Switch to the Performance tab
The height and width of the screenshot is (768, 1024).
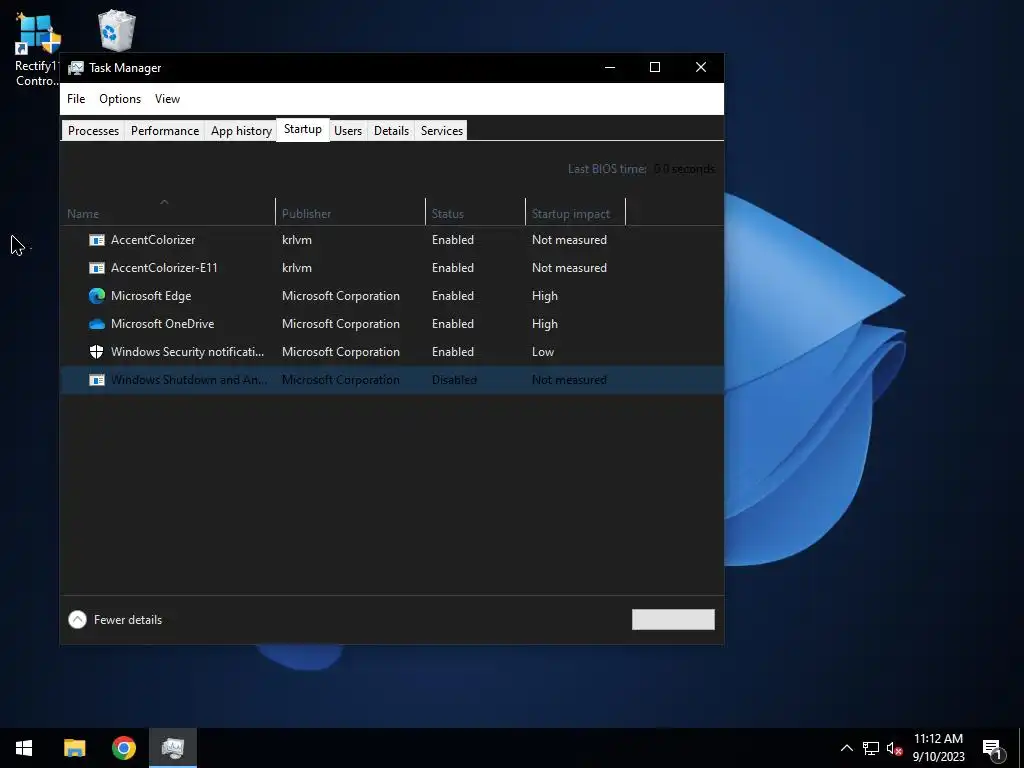tap(165, 131)
